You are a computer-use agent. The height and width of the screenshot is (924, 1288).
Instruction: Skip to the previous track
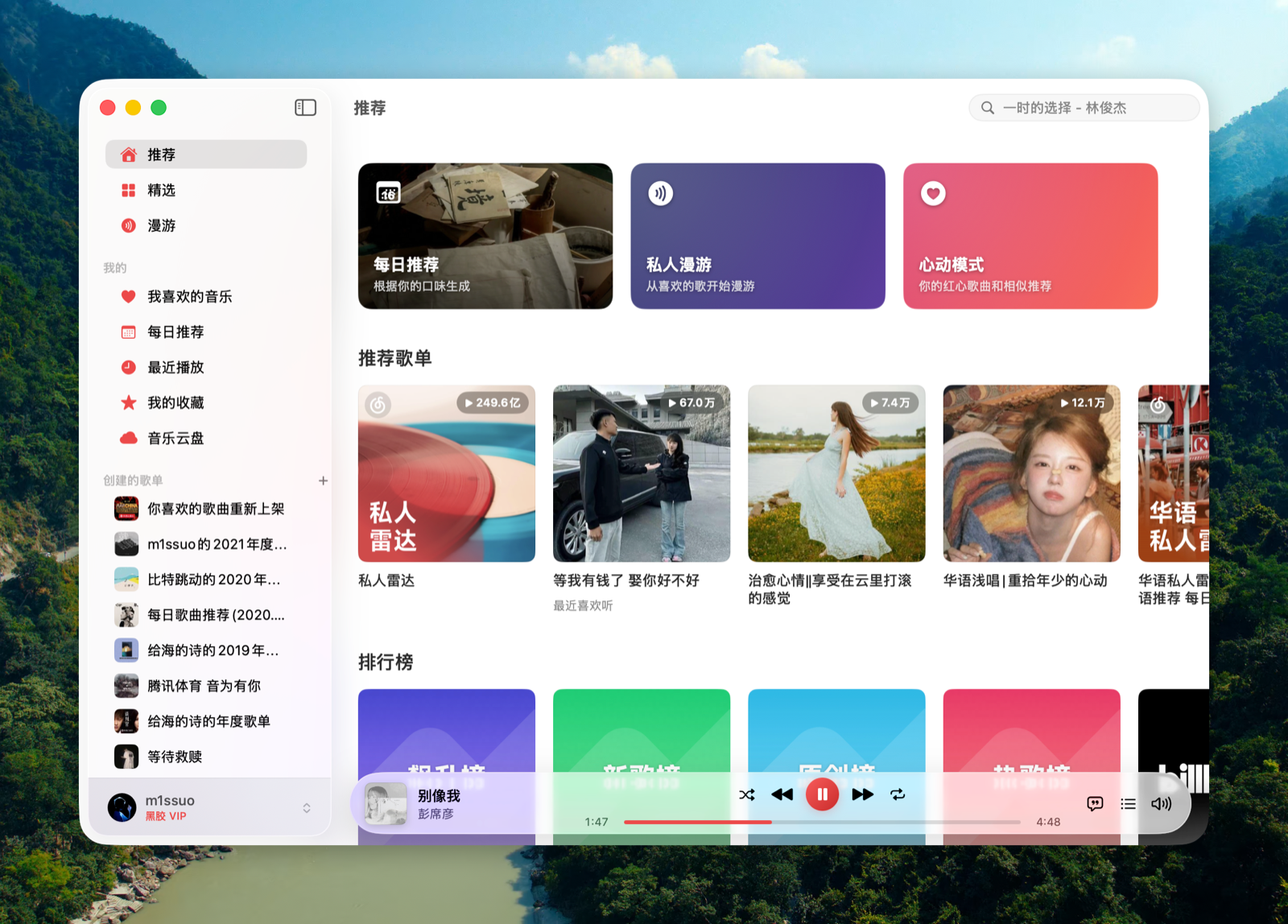pos(782,794)
